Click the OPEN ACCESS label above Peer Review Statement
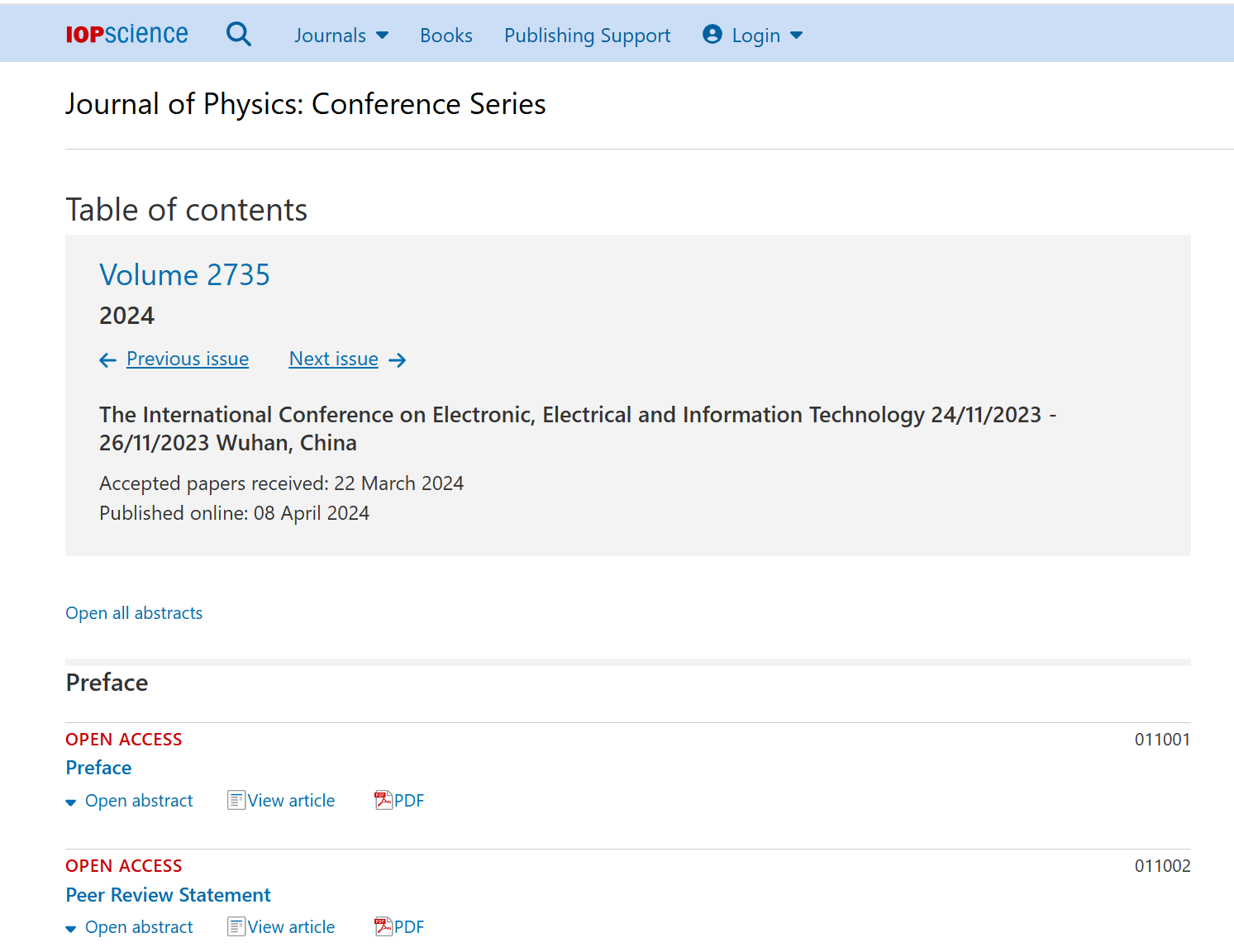 pos(124,866)
